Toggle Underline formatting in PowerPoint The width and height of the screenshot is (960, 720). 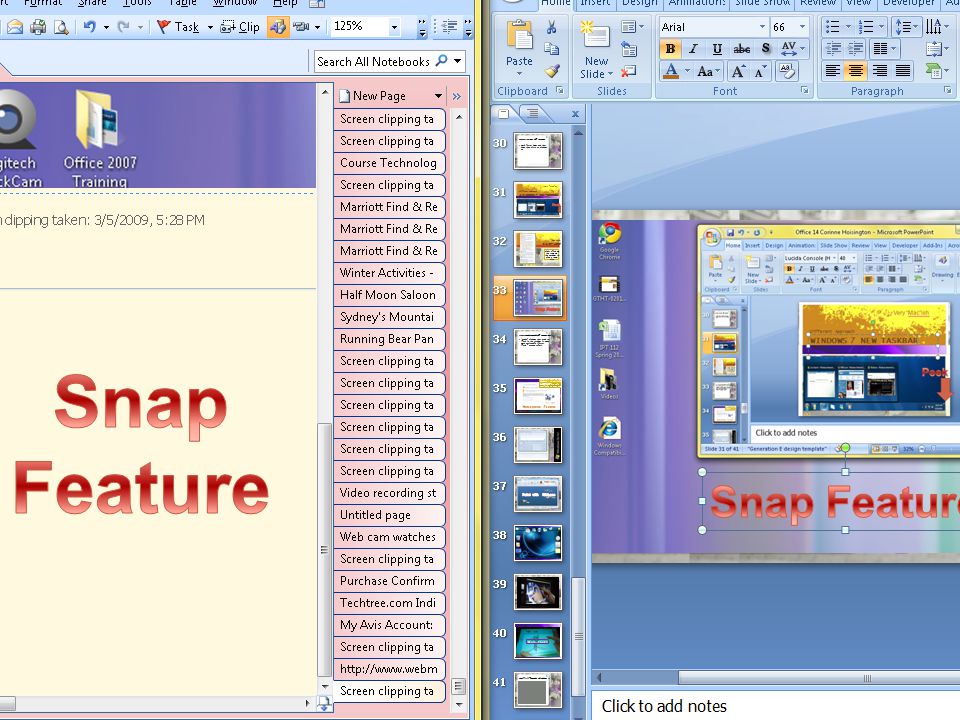pos(717,49)
